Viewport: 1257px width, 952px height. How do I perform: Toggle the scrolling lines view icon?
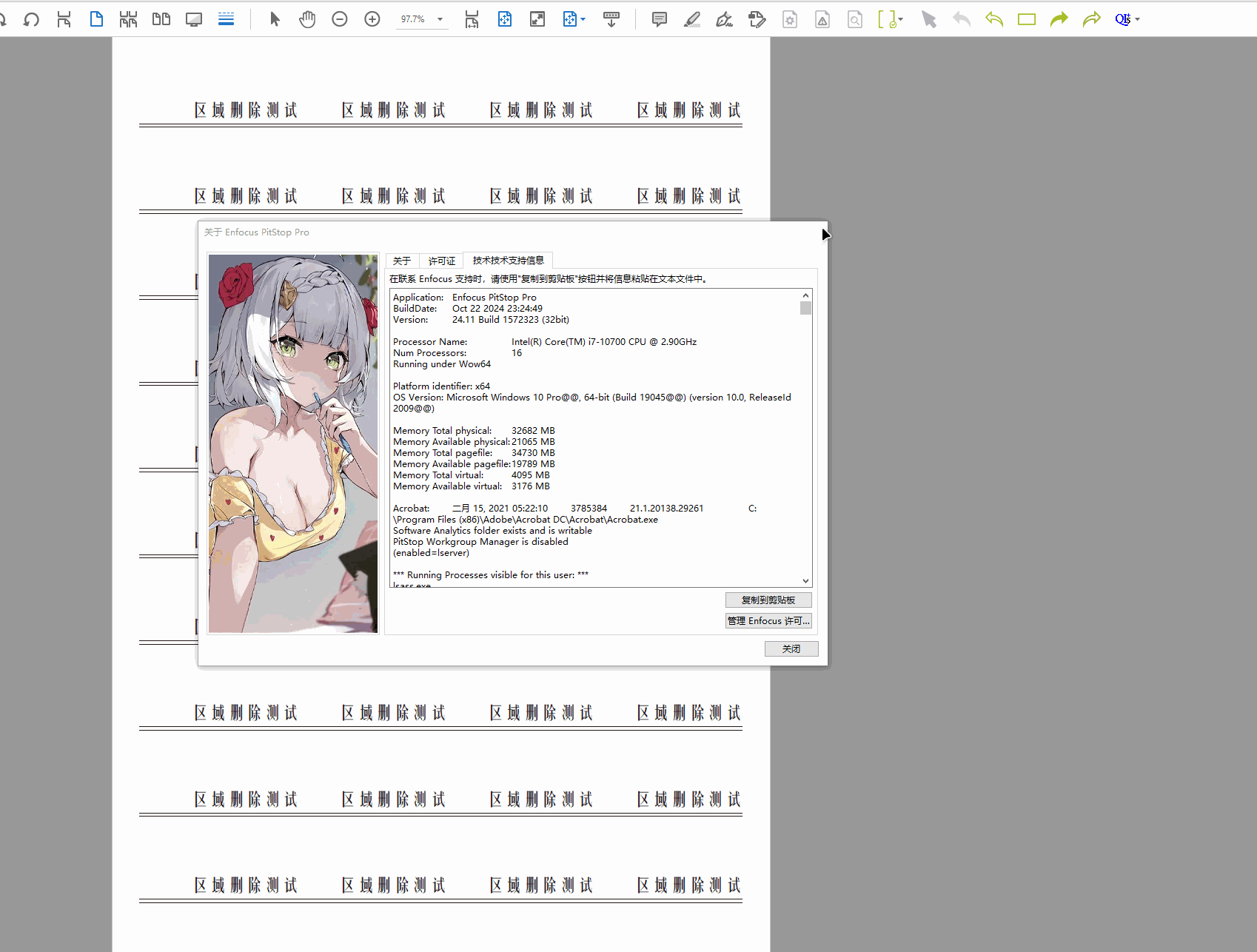coord(227,19)
